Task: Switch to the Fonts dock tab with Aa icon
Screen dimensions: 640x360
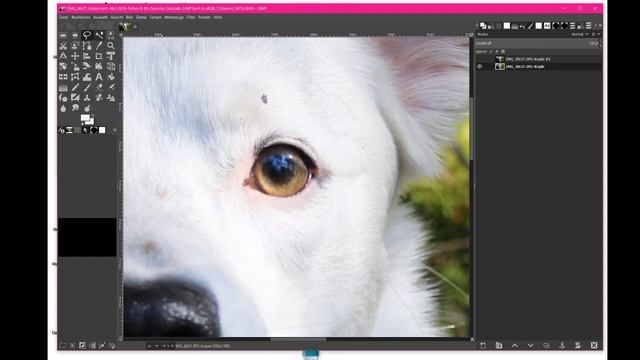Action: [547, 26]
